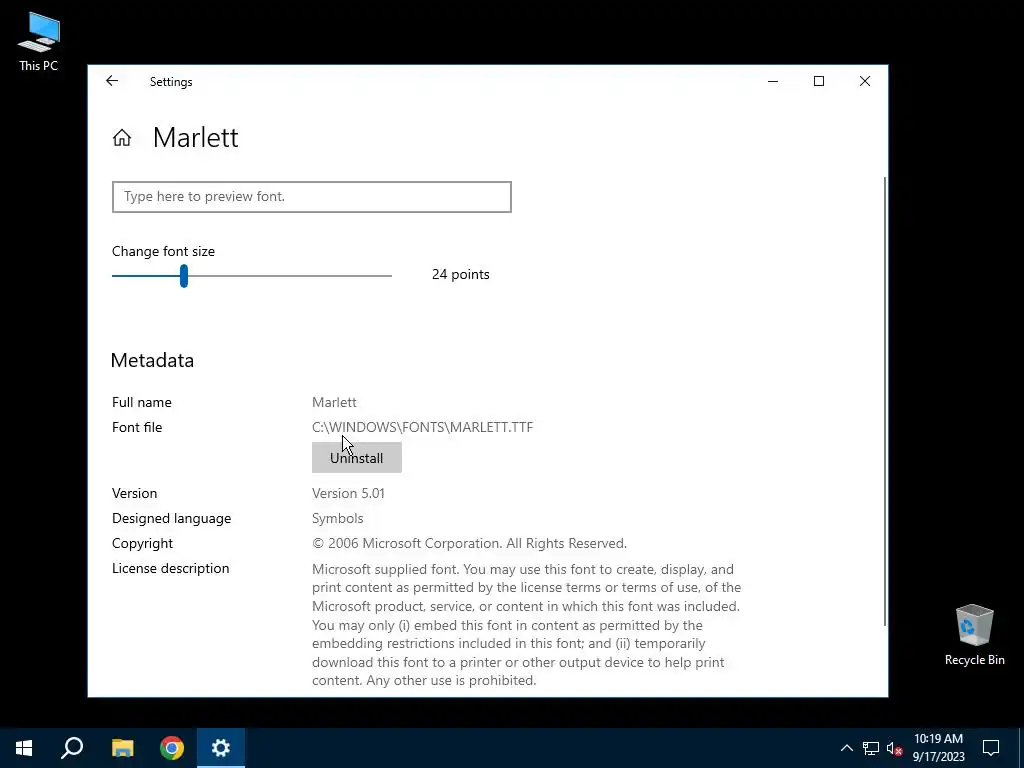The width and height of the screenshot is (1024, 768).
Task: Click the "Marlett" full name value
Action: (334, 402)
